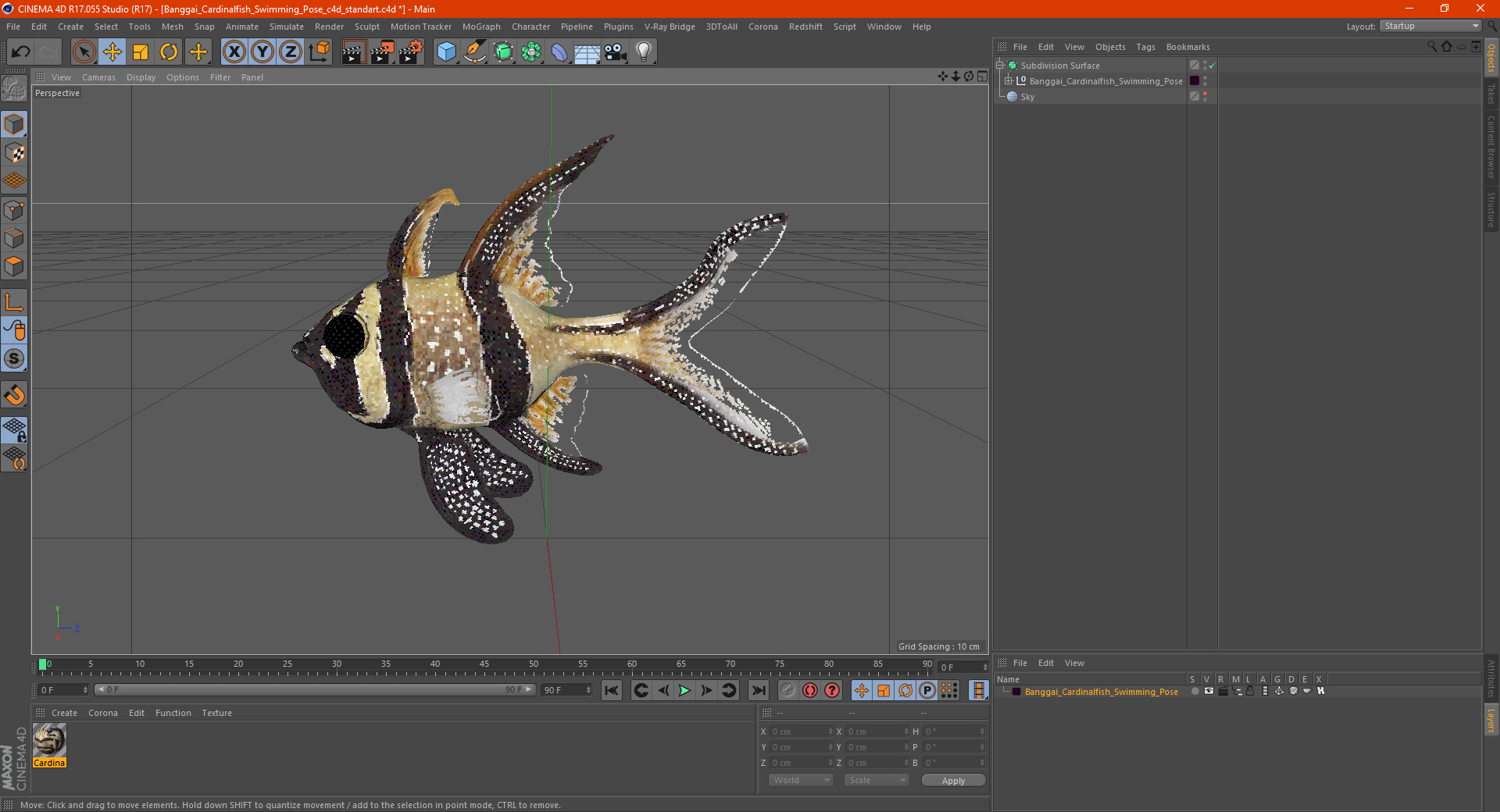This screenshot has width=1500, height=812.
Task: Click the magnet snapping icon
Action: (14, 395)
